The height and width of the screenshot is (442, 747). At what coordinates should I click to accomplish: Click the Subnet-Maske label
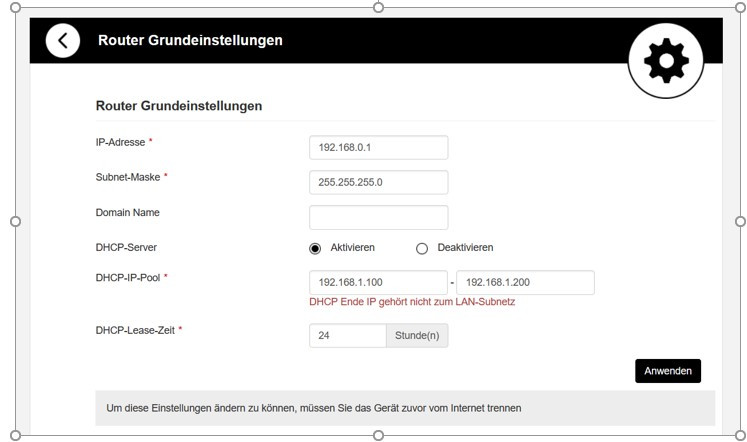point(128,177)
